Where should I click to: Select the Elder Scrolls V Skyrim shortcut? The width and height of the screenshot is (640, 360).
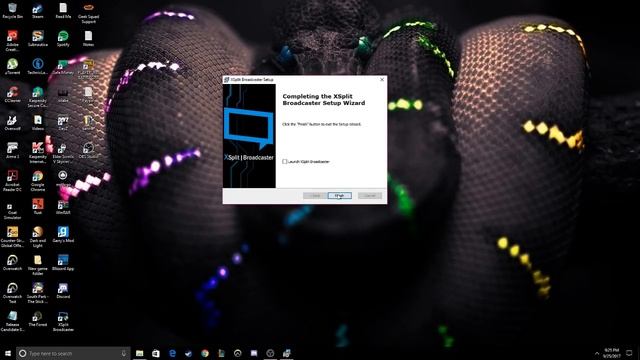(63, 153)
